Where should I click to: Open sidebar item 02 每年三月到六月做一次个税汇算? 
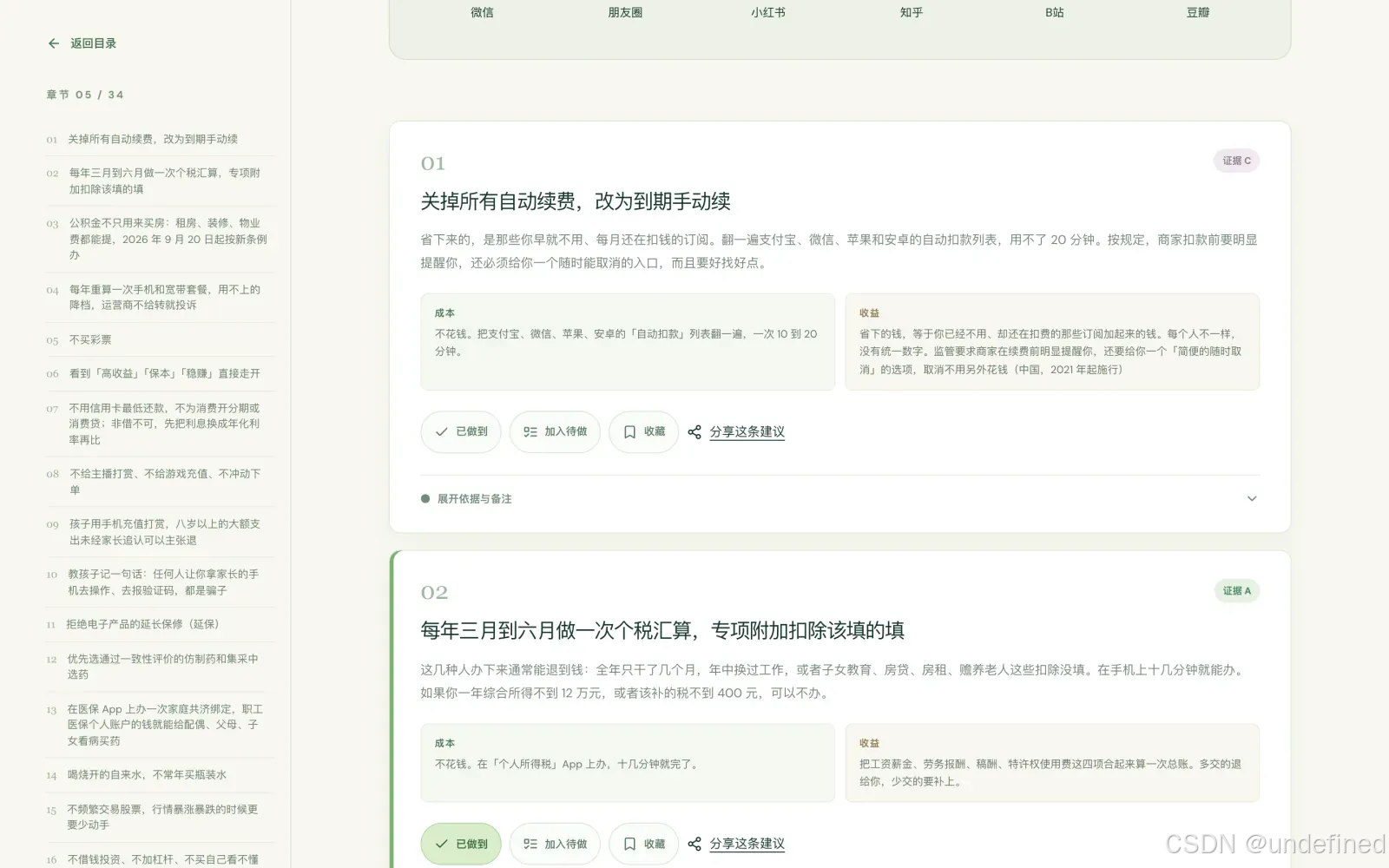point(160,181)
